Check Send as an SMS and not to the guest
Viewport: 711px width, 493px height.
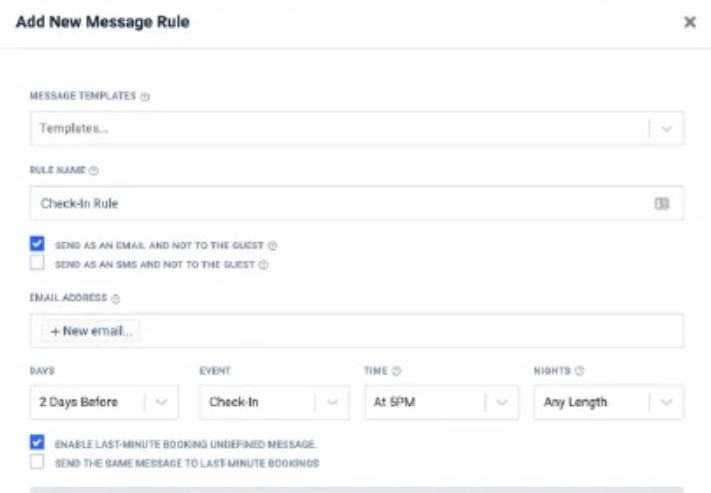click(x=37, y=263)
